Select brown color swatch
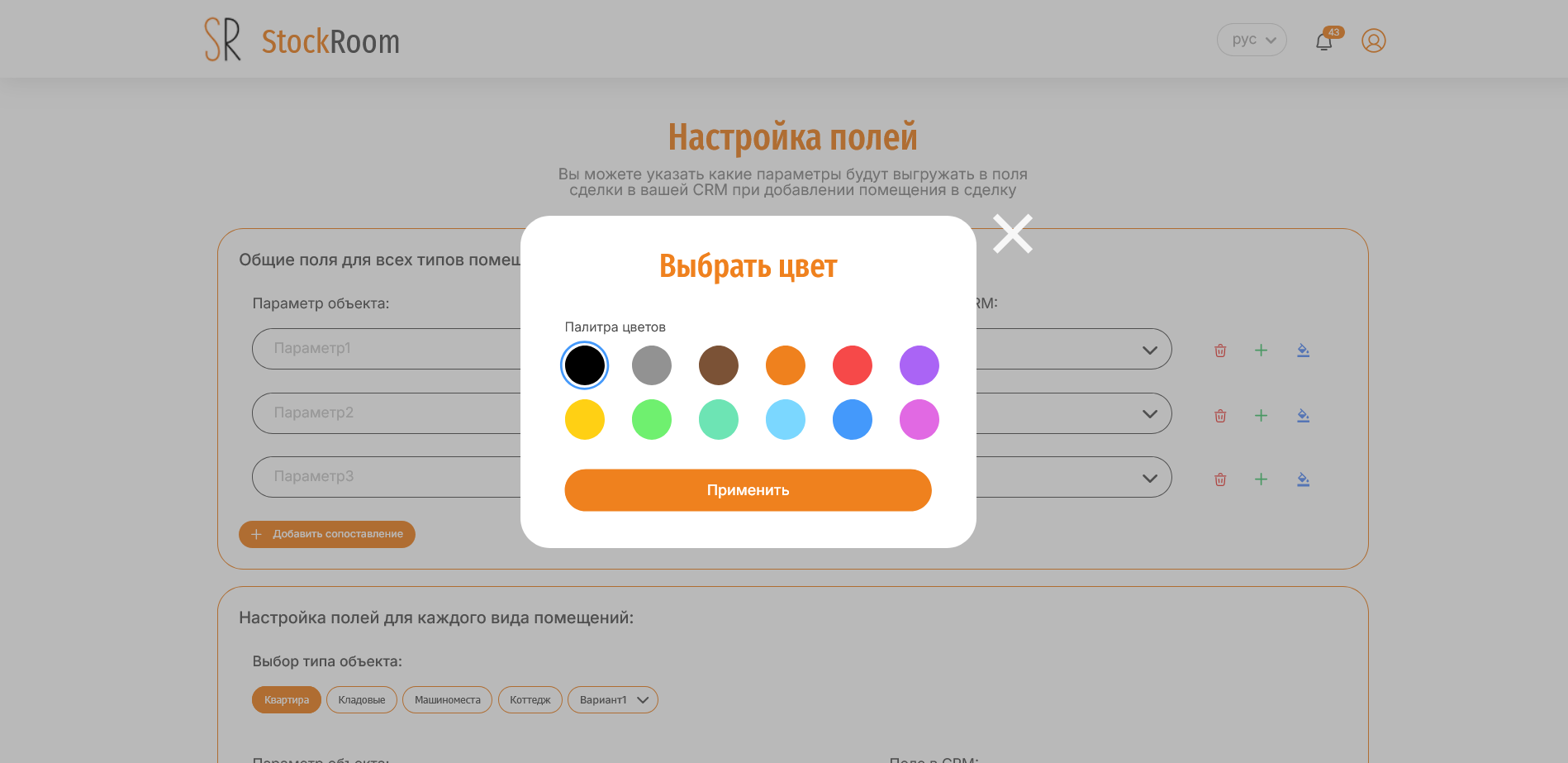 tap(719, 365)
